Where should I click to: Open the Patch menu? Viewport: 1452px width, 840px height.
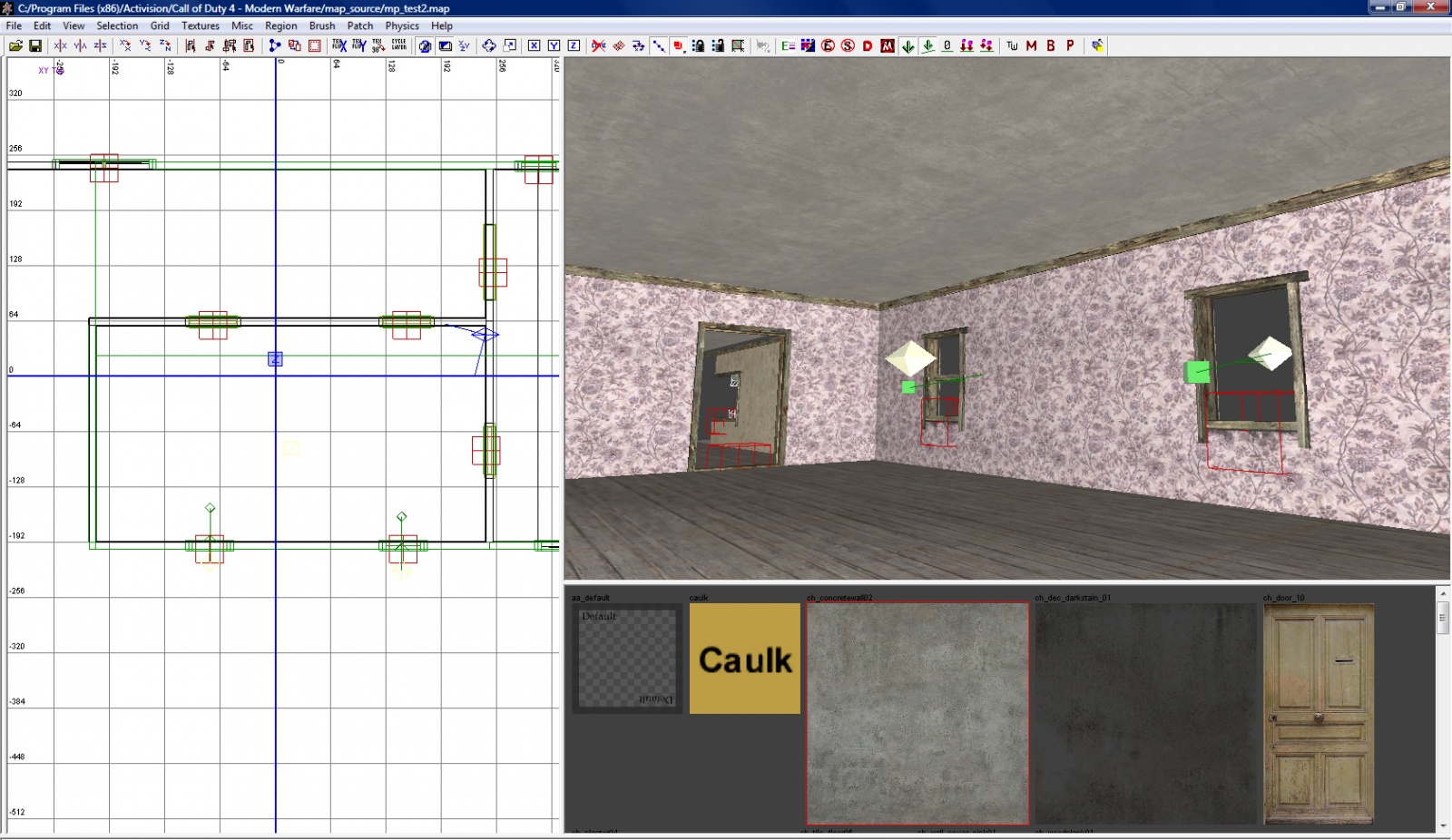pyautogui.click(x=359, y=25)
